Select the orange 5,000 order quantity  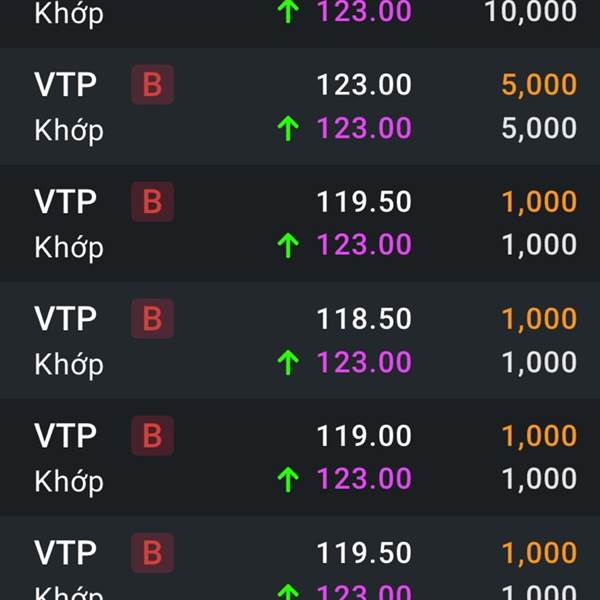tap(539, 85)
